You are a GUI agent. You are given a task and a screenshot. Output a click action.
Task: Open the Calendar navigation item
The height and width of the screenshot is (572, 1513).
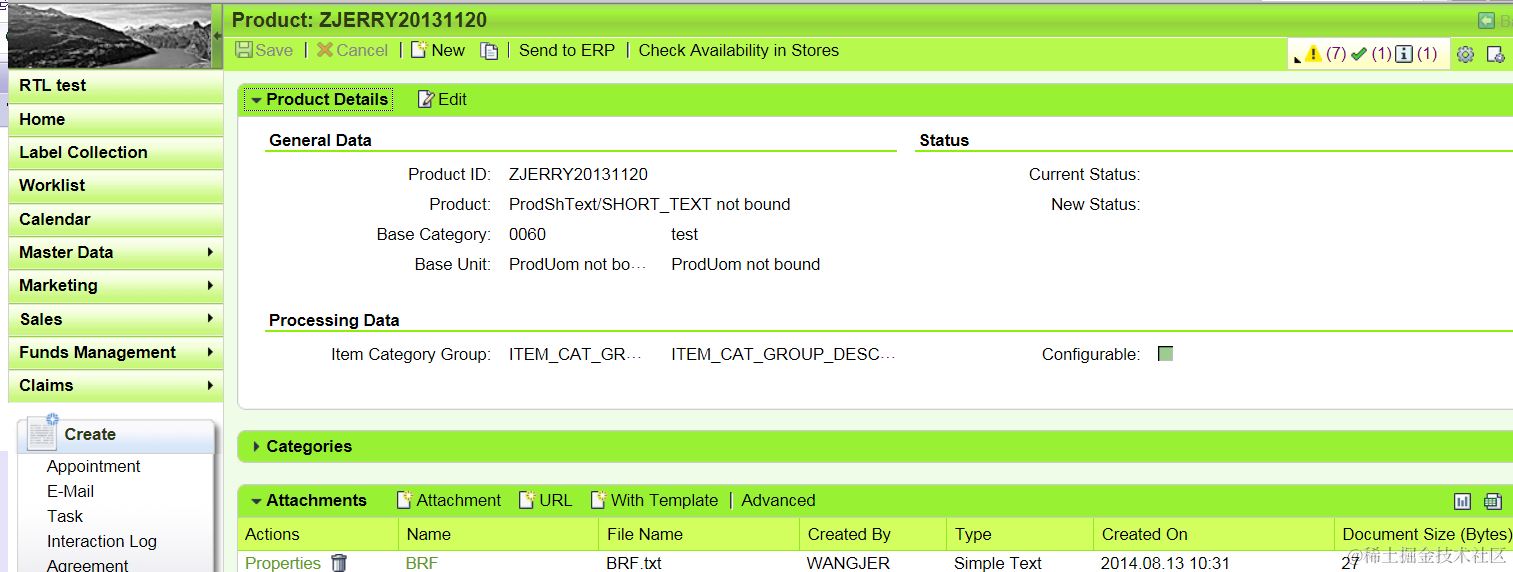coord(115,219)
